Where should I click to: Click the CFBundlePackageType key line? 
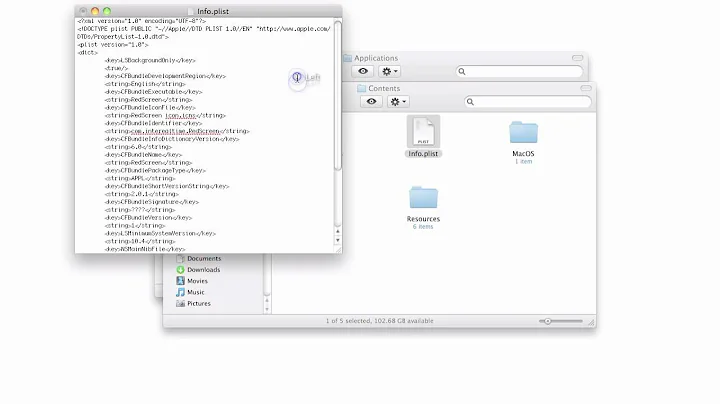point(155,171)
